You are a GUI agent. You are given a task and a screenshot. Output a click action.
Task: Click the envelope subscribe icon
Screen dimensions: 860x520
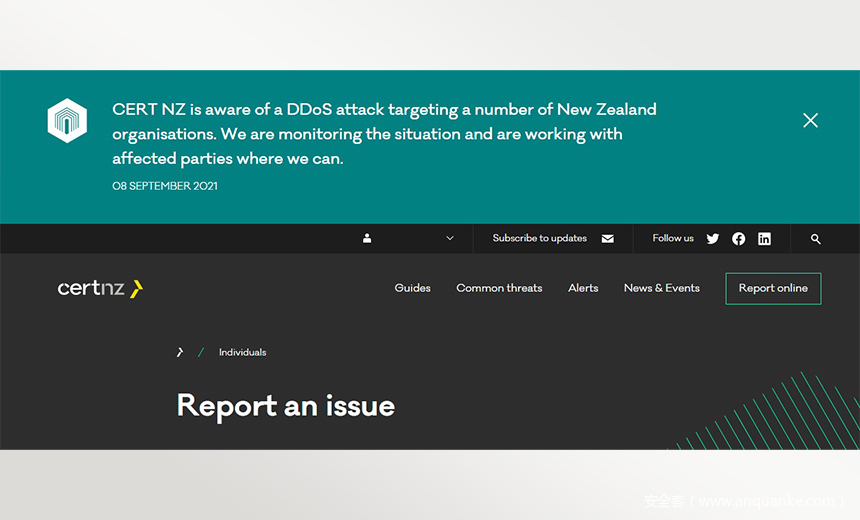pos(608,239)
